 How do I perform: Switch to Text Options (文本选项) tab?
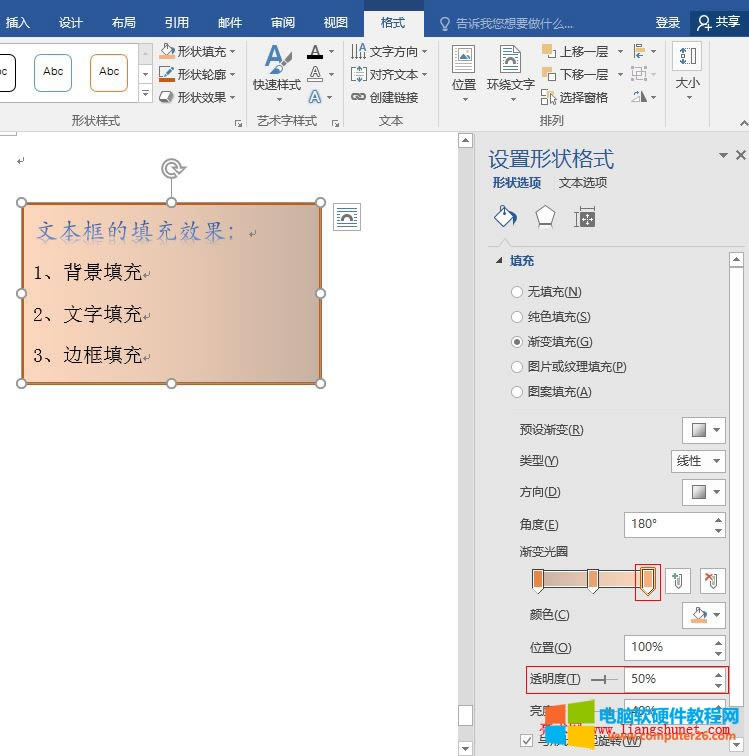[x=582, y=183]
